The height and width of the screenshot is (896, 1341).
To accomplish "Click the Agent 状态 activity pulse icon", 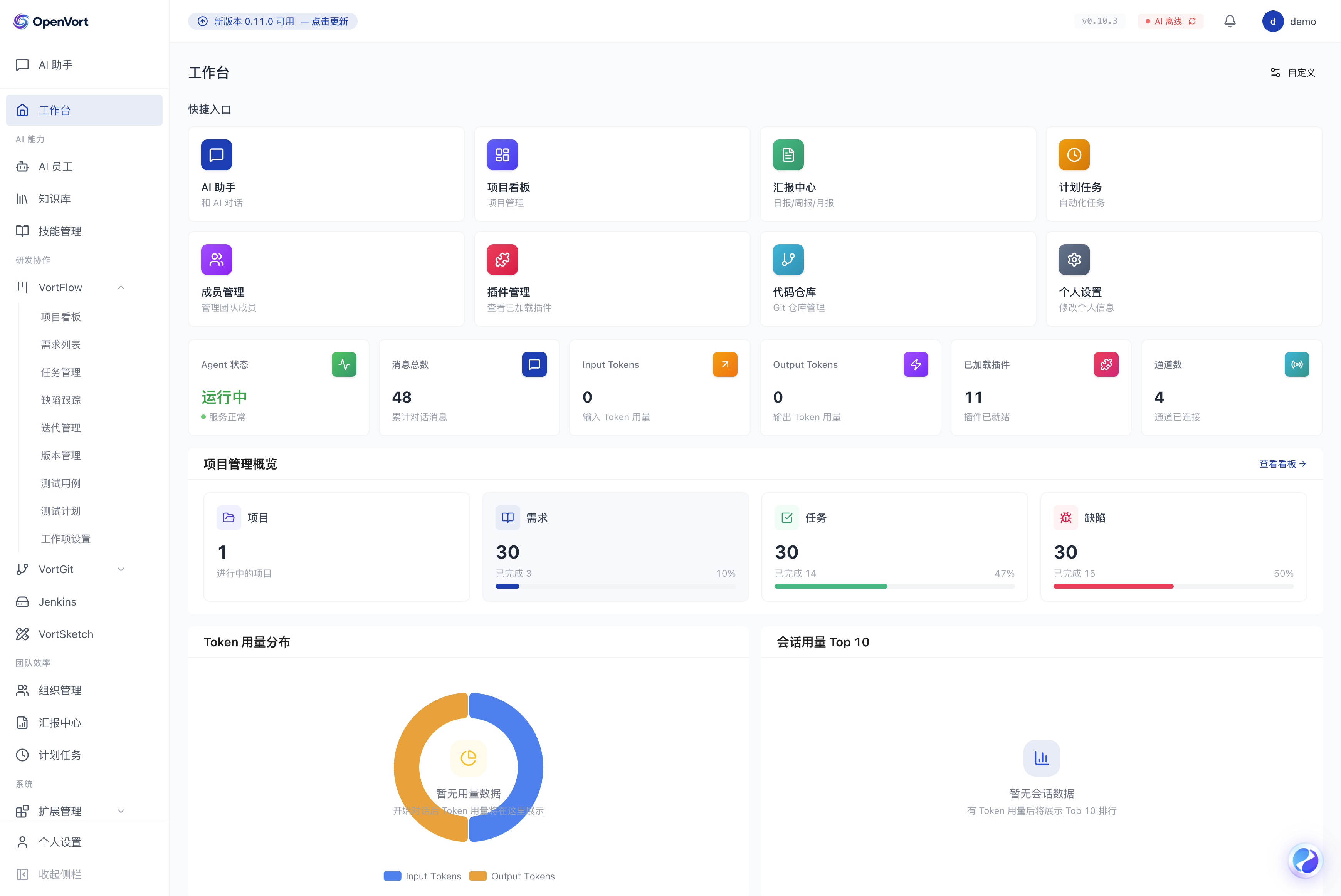I will (x=344, y=364).
